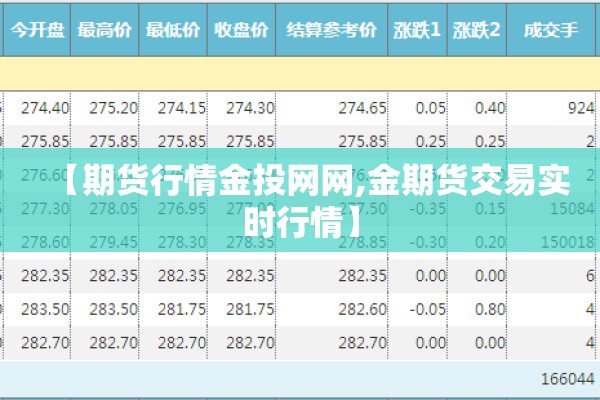600x400 pixels.
Task: Click 275.85 in the 今开盘 column
Action: [45, 142]
